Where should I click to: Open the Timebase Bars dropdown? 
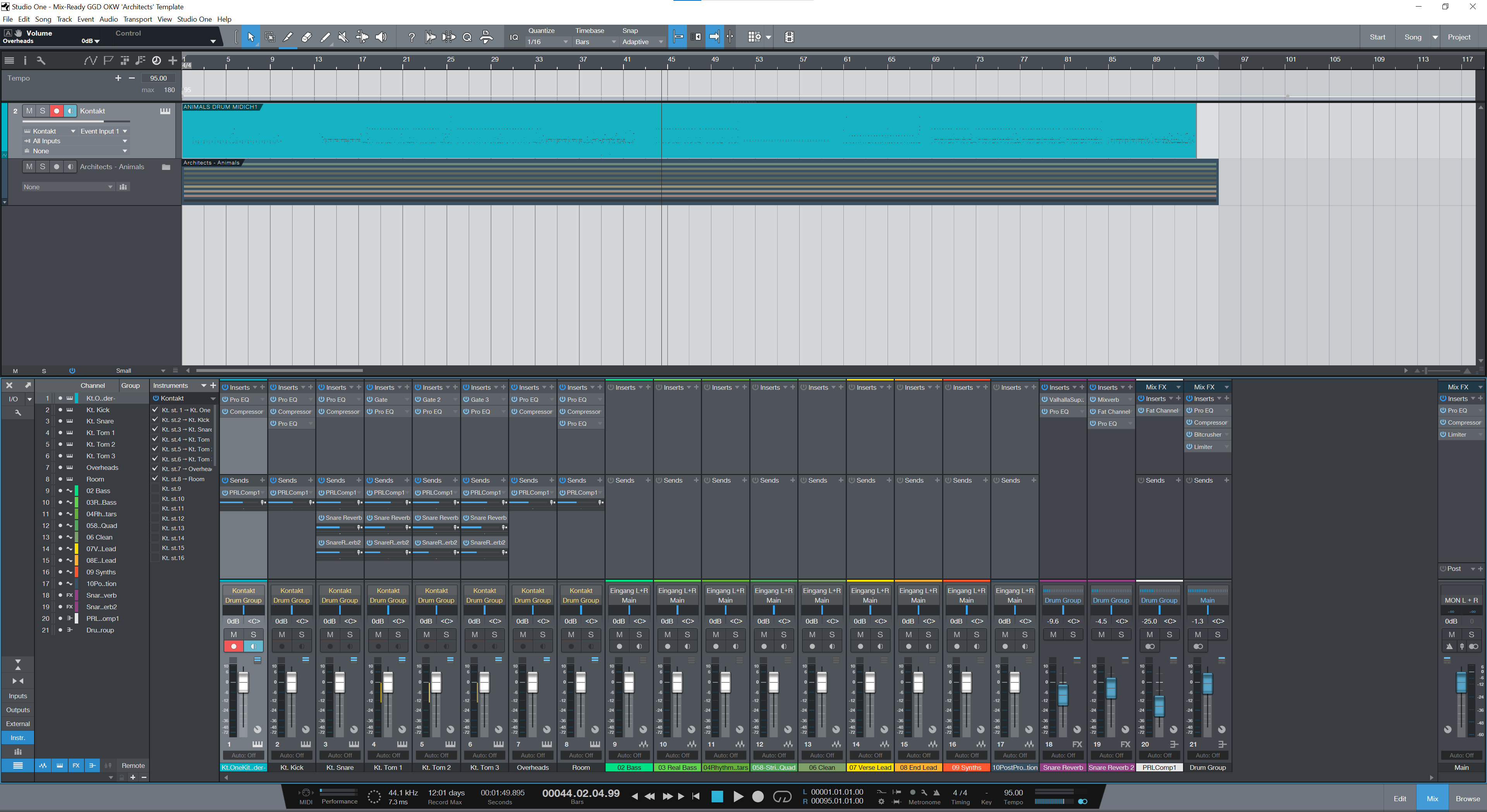(x=594, y=41)
